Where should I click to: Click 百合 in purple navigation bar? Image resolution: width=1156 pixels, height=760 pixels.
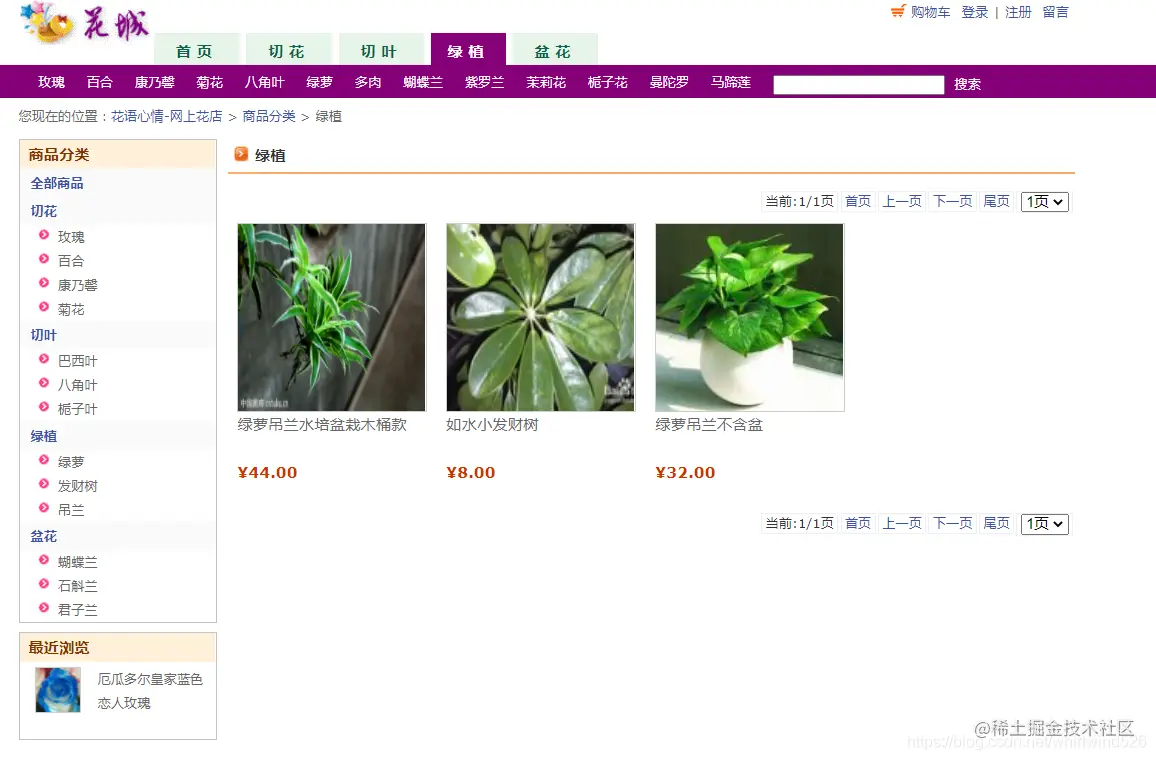[100, 83]
